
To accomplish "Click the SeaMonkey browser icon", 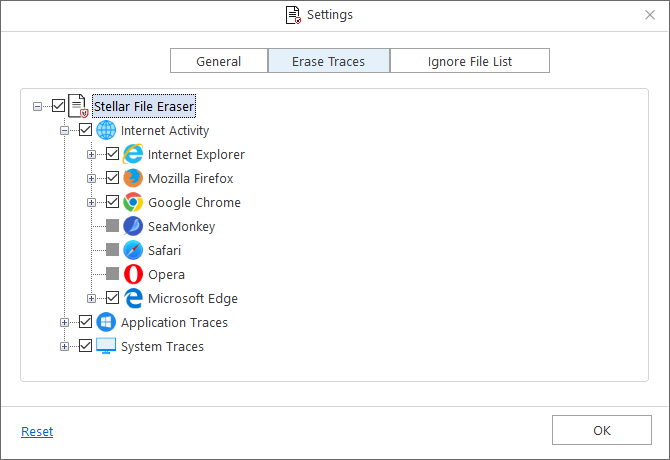I will coord(133,226).
